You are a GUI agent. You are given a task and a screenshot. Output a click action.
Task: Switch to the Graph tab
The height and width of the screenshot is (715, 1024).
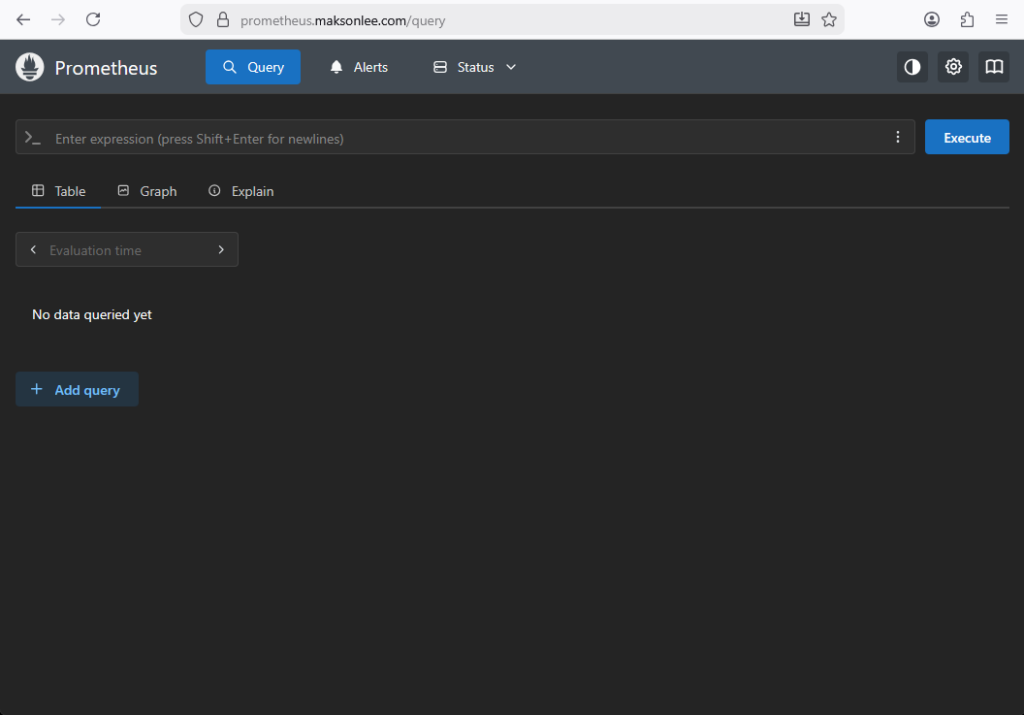[x=147, y=191]
